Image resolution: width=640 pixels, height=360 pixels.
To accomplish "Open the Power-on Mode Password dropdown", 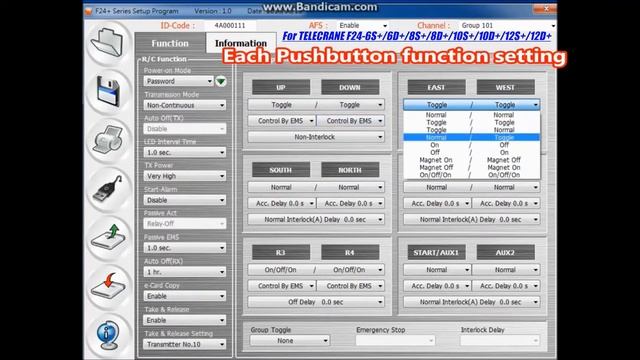I will (178, 81).
